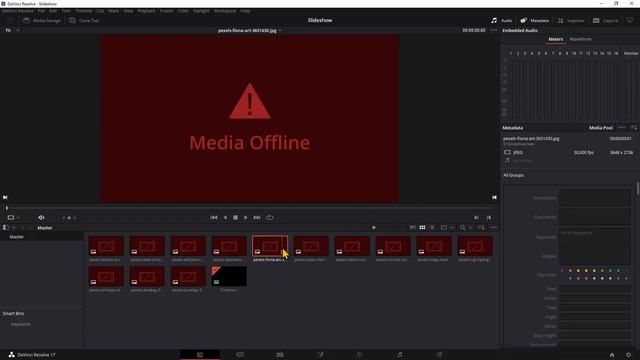Click the metadata sort order icon
640x360 pixels.
633,128
